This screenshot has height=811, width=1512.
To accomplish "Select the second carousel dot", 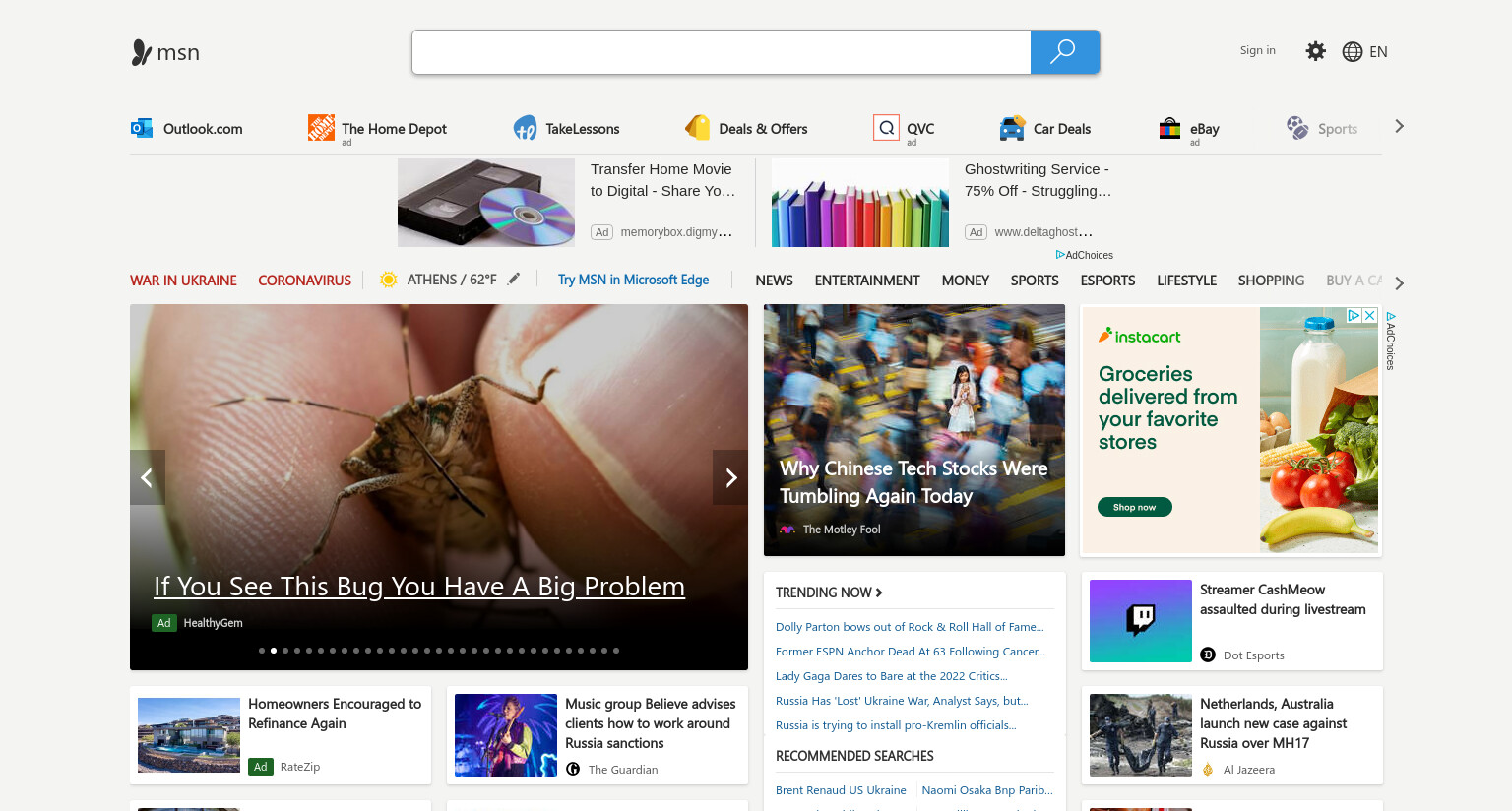I will tap(274, 651).
